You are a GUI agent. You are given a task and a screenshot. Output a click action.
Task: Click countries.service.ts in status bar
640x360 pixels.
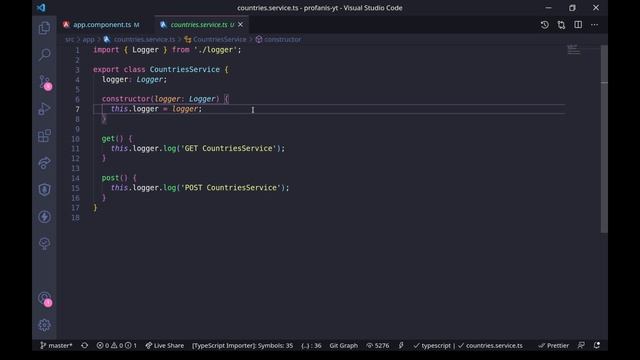(490, 345)
